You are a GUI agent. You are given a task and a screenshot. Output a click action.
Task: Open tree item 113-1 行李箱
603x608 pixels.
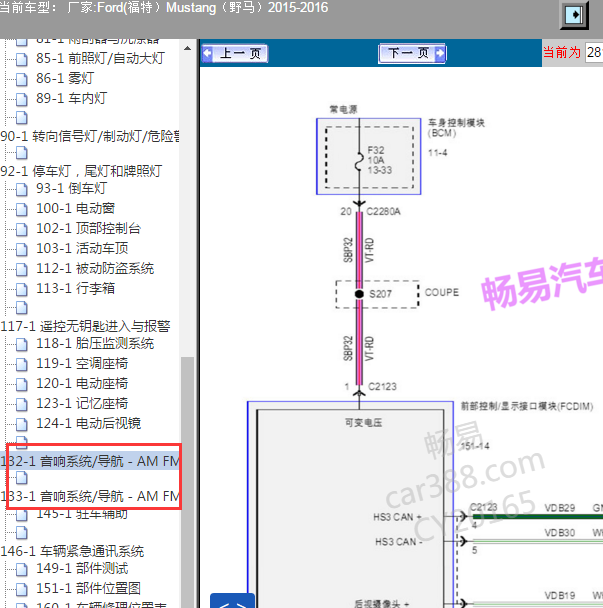(75, 288)
